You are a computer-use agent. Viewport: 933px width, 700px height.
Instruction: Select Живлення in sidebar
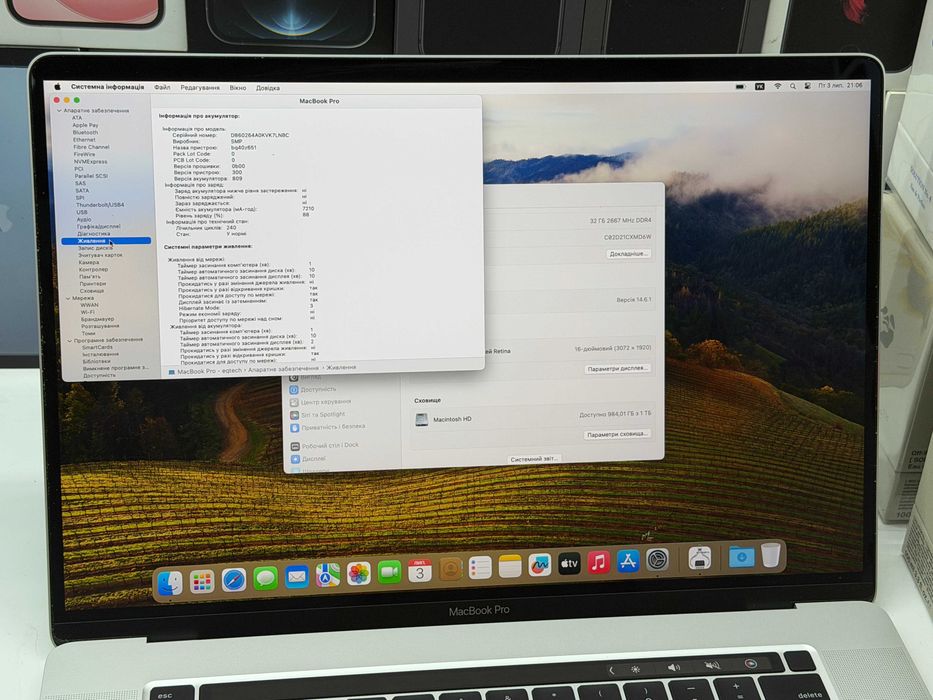106,241
